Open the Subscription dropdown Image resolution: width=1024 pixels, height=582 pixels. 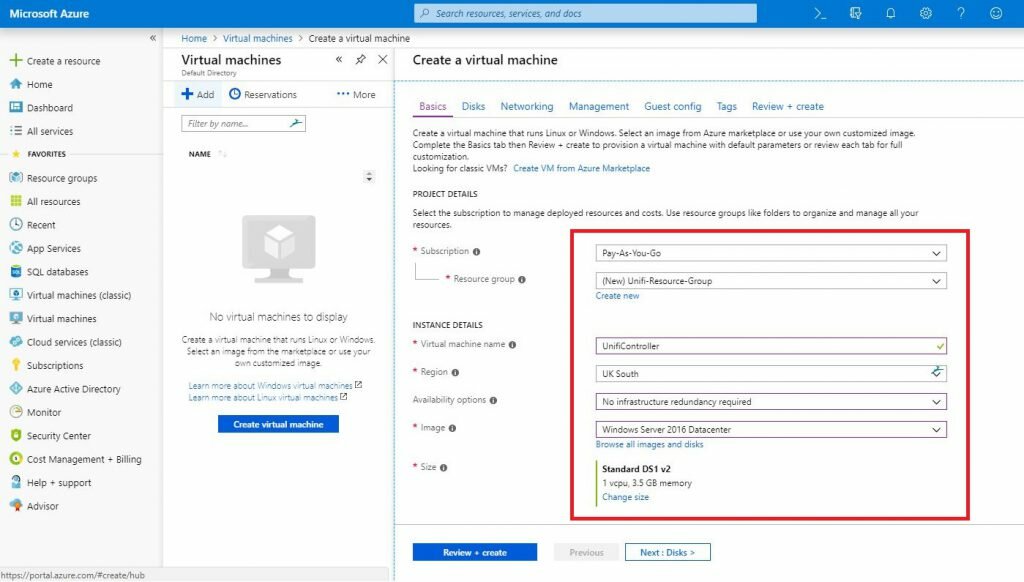click(x=771, y=253)
